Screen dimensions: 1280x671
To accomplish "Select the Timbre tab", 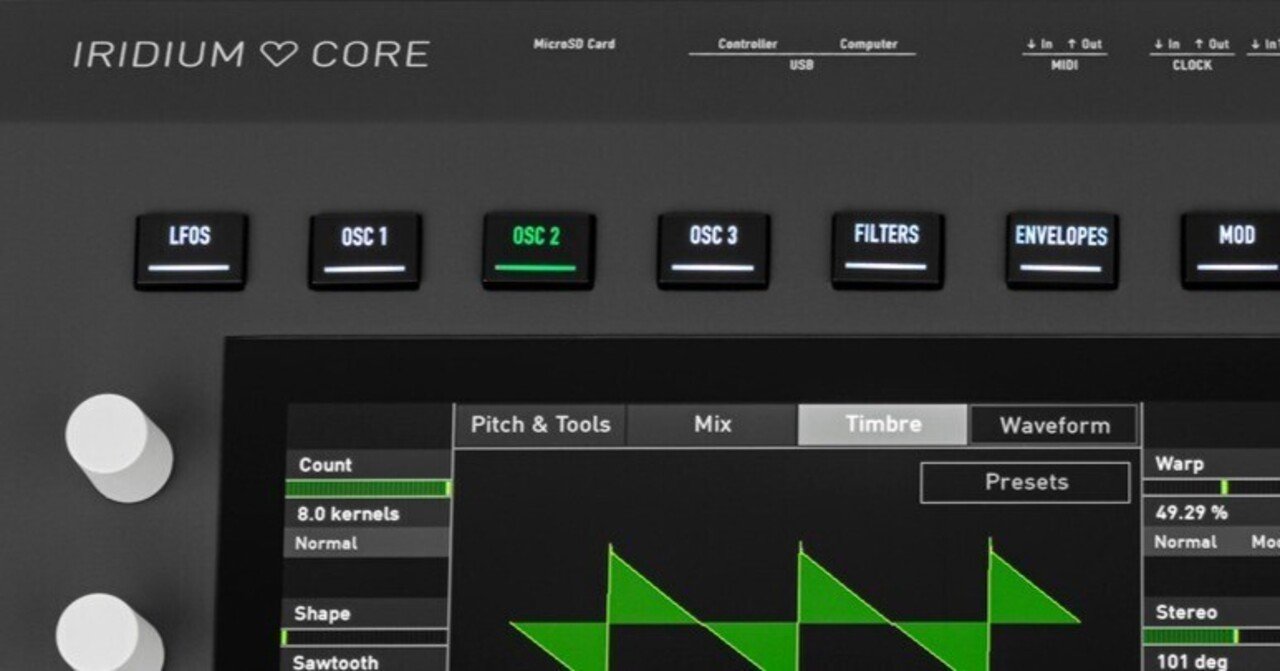I will coord(883,424).
